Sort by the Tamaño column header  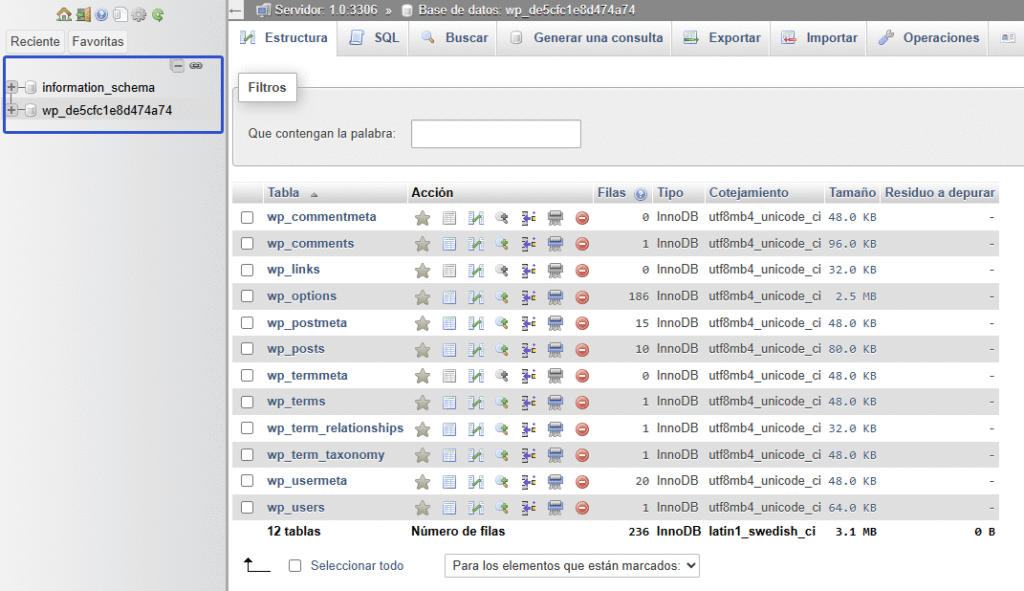(852, 193)
